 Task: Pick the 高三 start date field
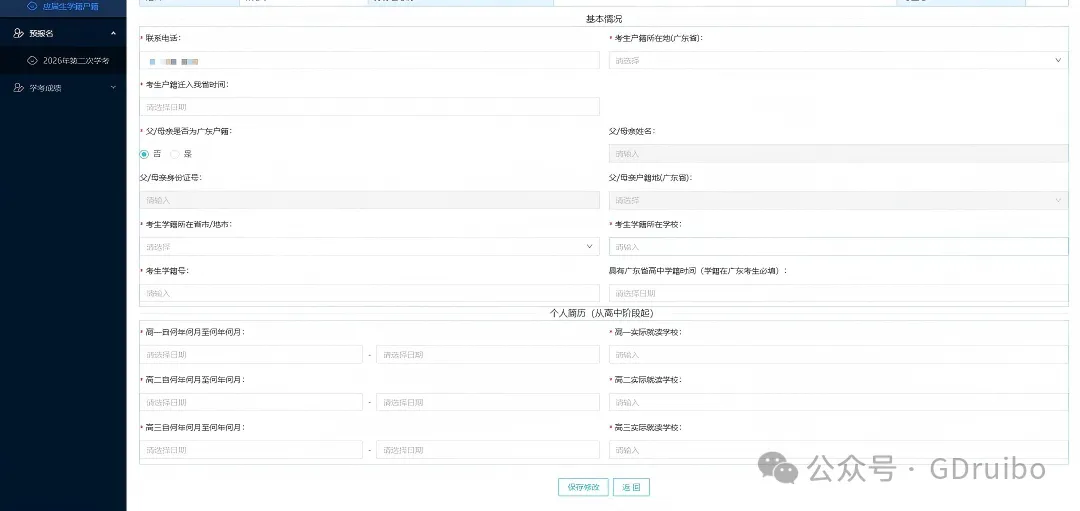(x=251, y=450)
